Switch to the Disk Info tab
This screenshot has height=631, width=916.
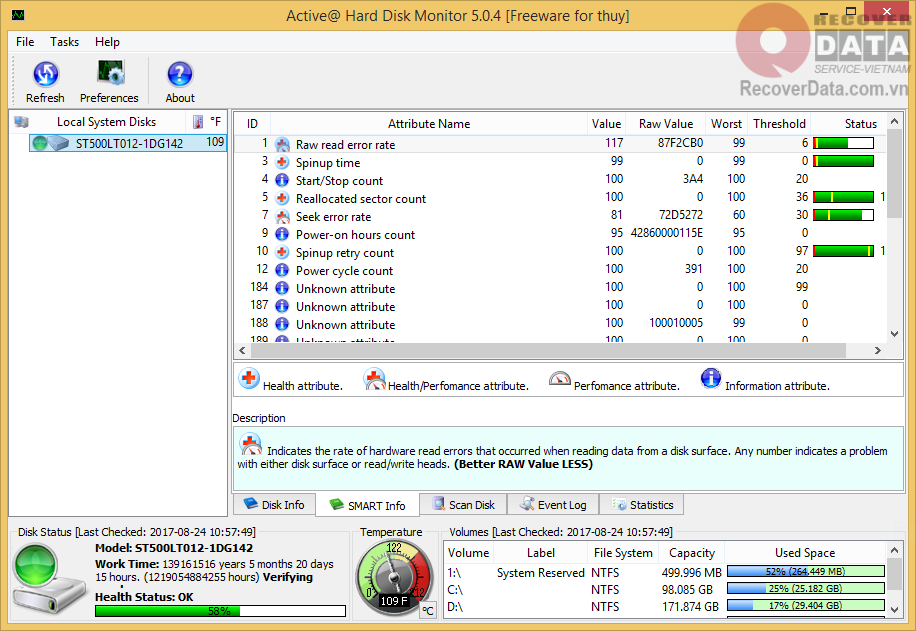point(274,505)
